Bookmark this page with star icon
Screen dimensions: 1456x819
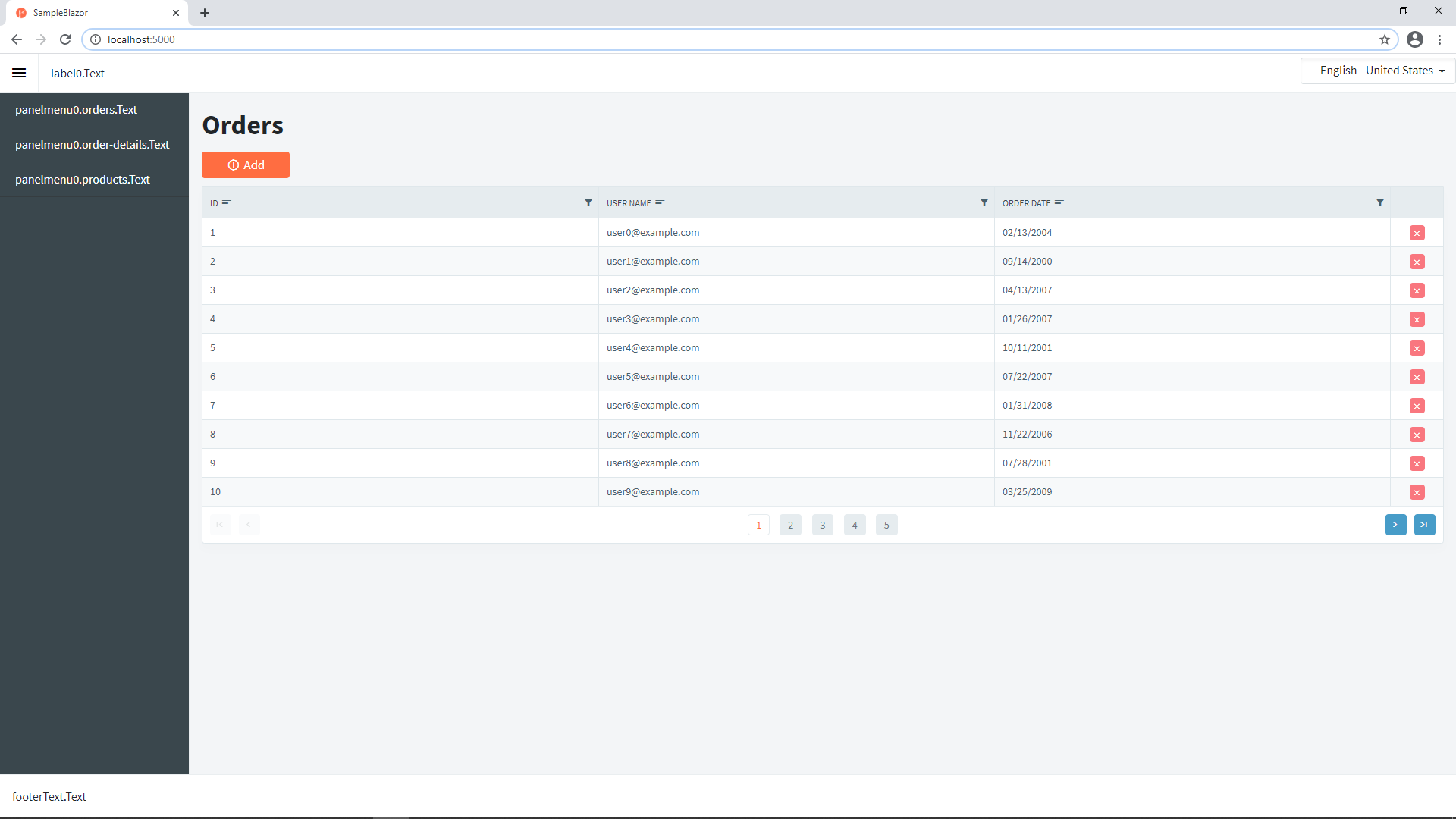[1384, 39]
